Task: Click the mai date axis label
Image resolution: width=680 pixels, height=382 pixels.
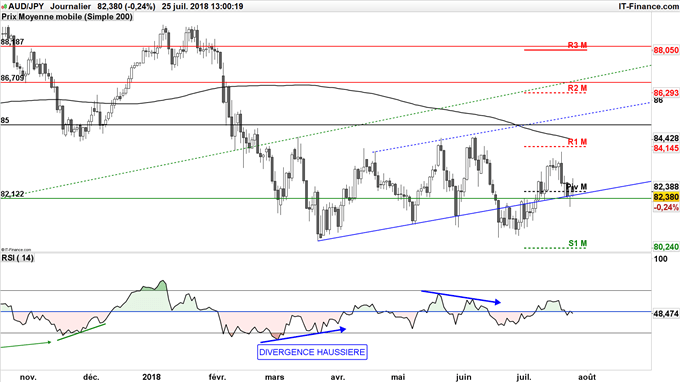Action: point(398,377)
